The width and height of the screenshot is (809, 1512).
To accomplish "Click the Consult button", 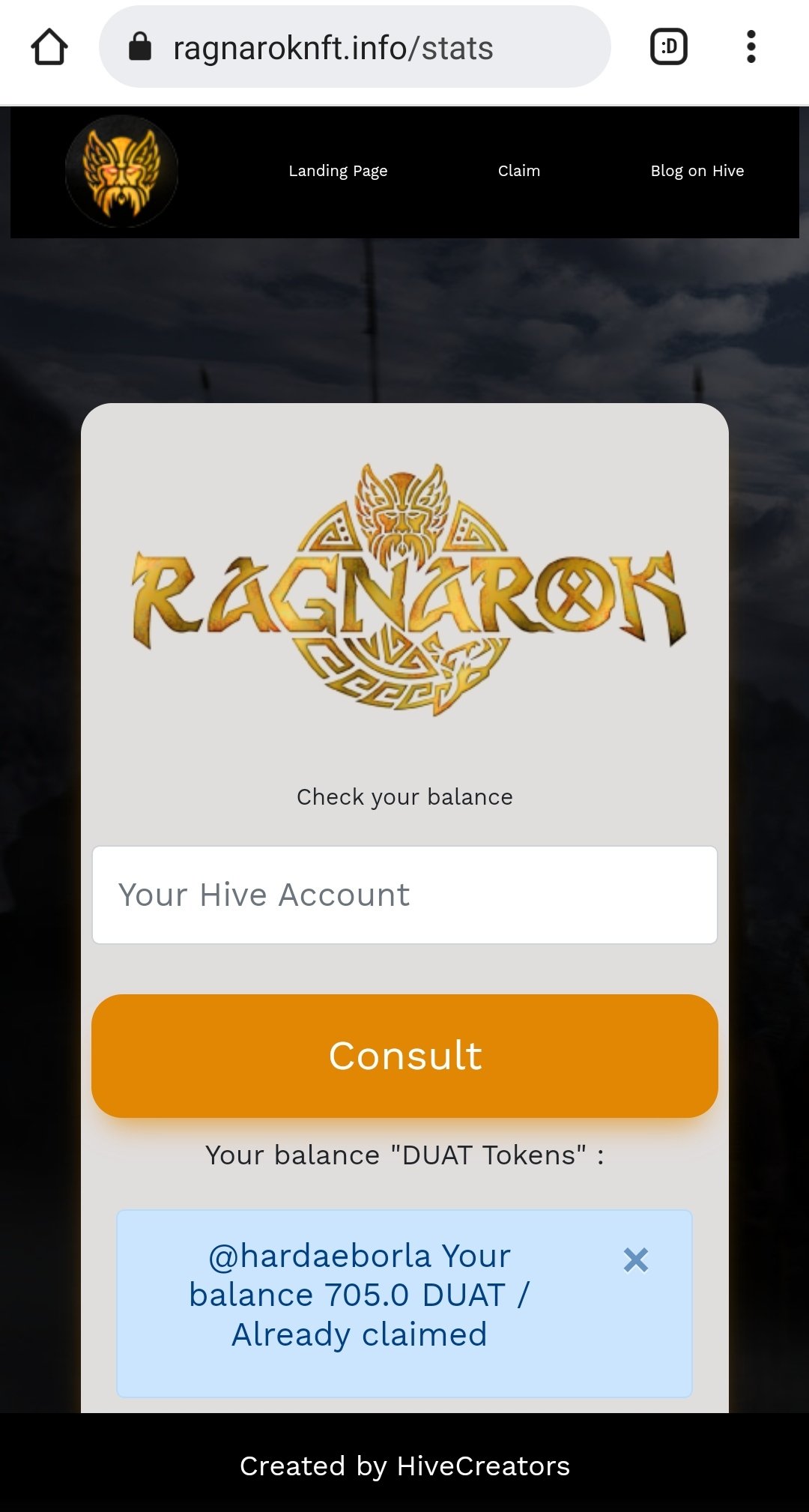I will 404,1056.
